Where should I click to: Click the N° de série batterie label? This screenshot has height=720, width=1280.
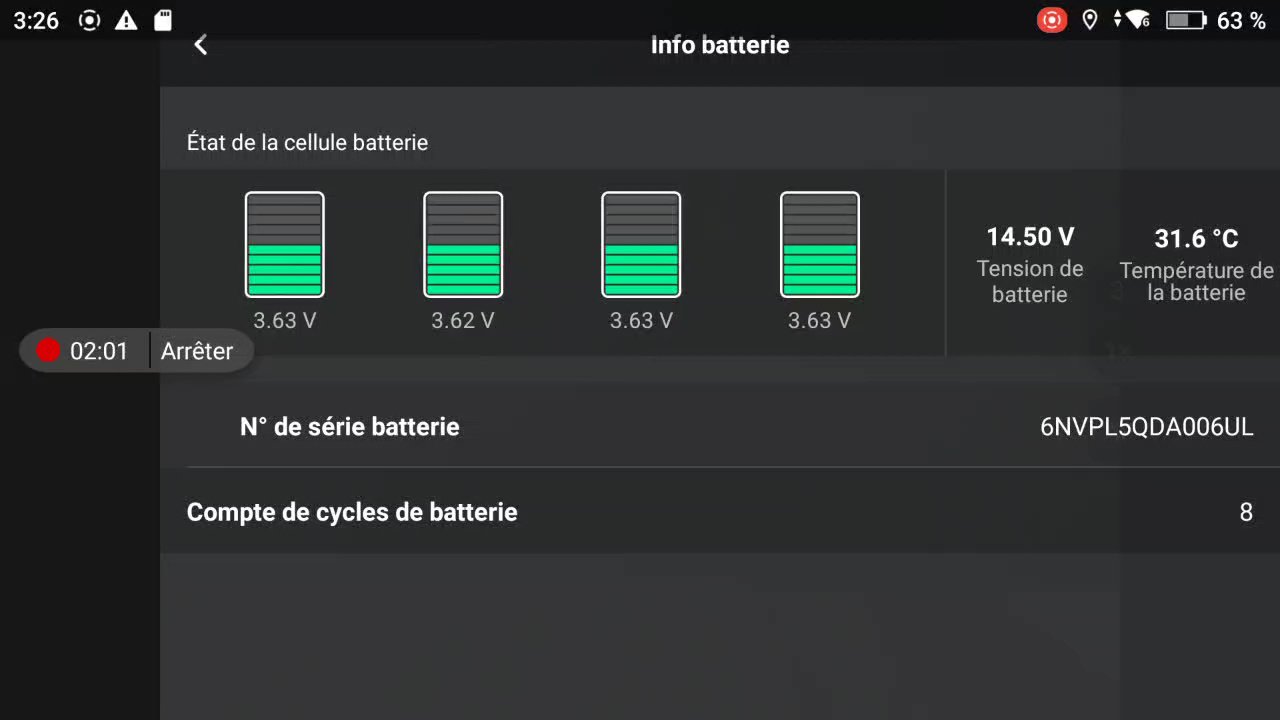coord(350,427)
